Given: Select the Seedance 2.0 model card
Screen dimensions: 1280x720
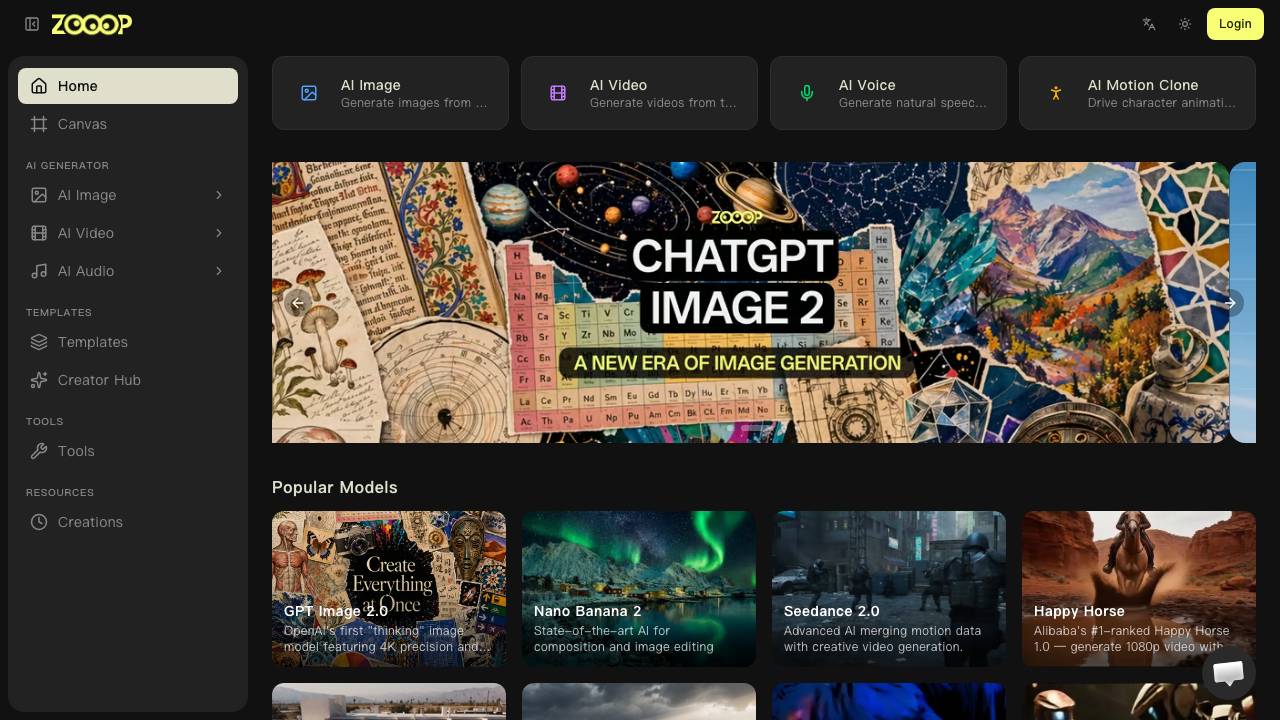Looking at the screenshot, I should 889,589.
